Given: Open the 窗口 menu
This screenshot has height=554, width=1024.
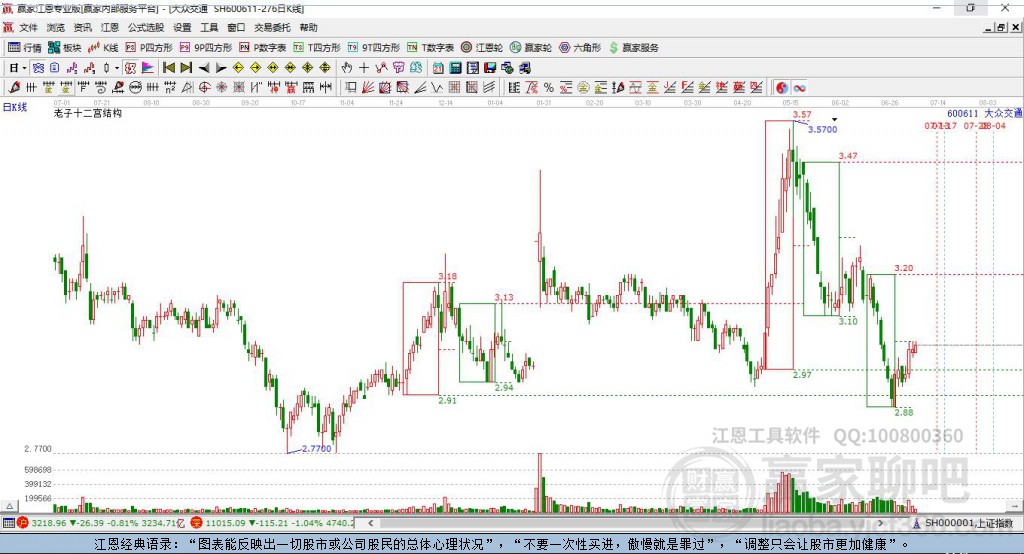Looking at the screenshot, I should pos(236,27).
